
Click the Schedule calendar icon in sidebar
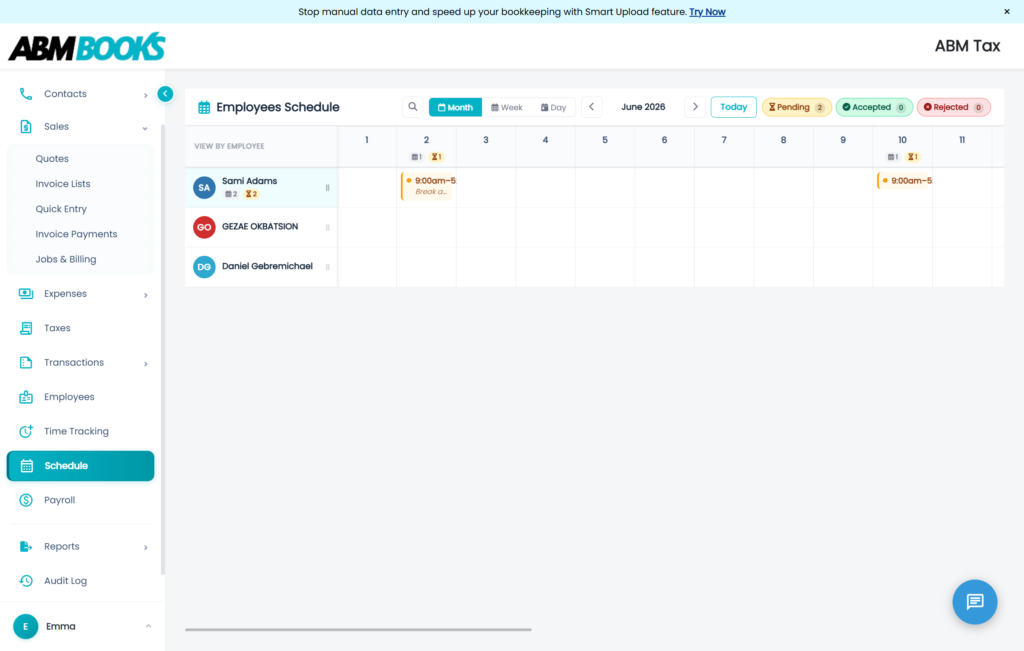coord(26,466)
